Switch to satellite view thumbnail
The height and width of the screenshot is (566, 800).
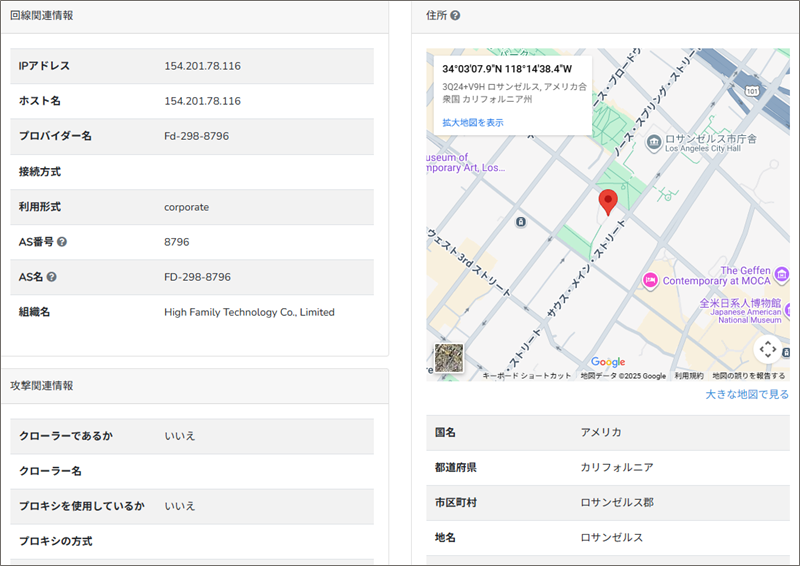coord(449,358)
